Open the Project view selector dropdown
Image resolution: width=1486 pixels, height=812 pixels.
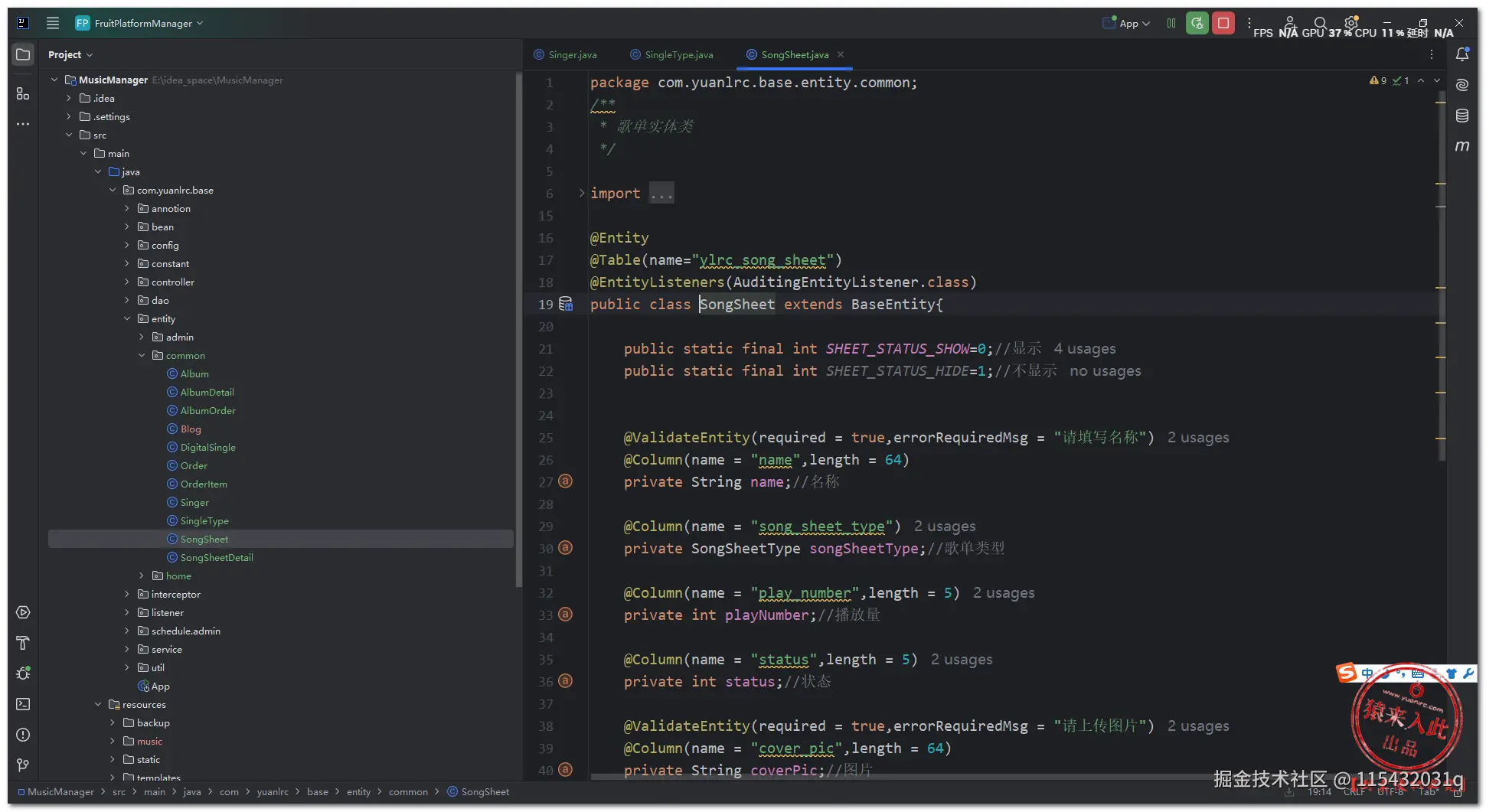point(70,54)
